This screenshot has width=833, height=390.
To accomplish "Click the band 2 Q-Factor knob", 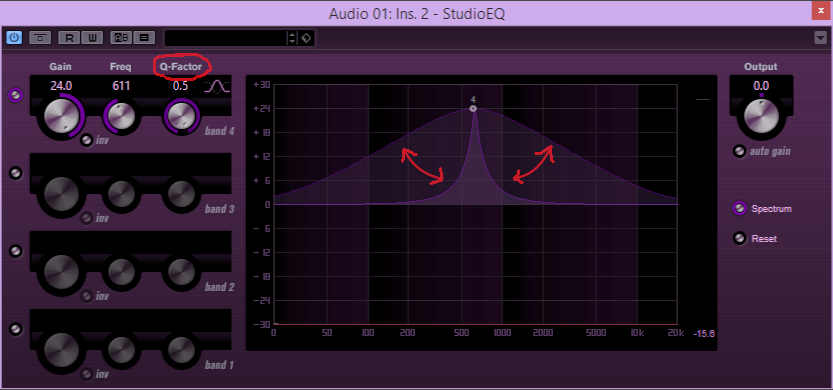I will [181, 272].
